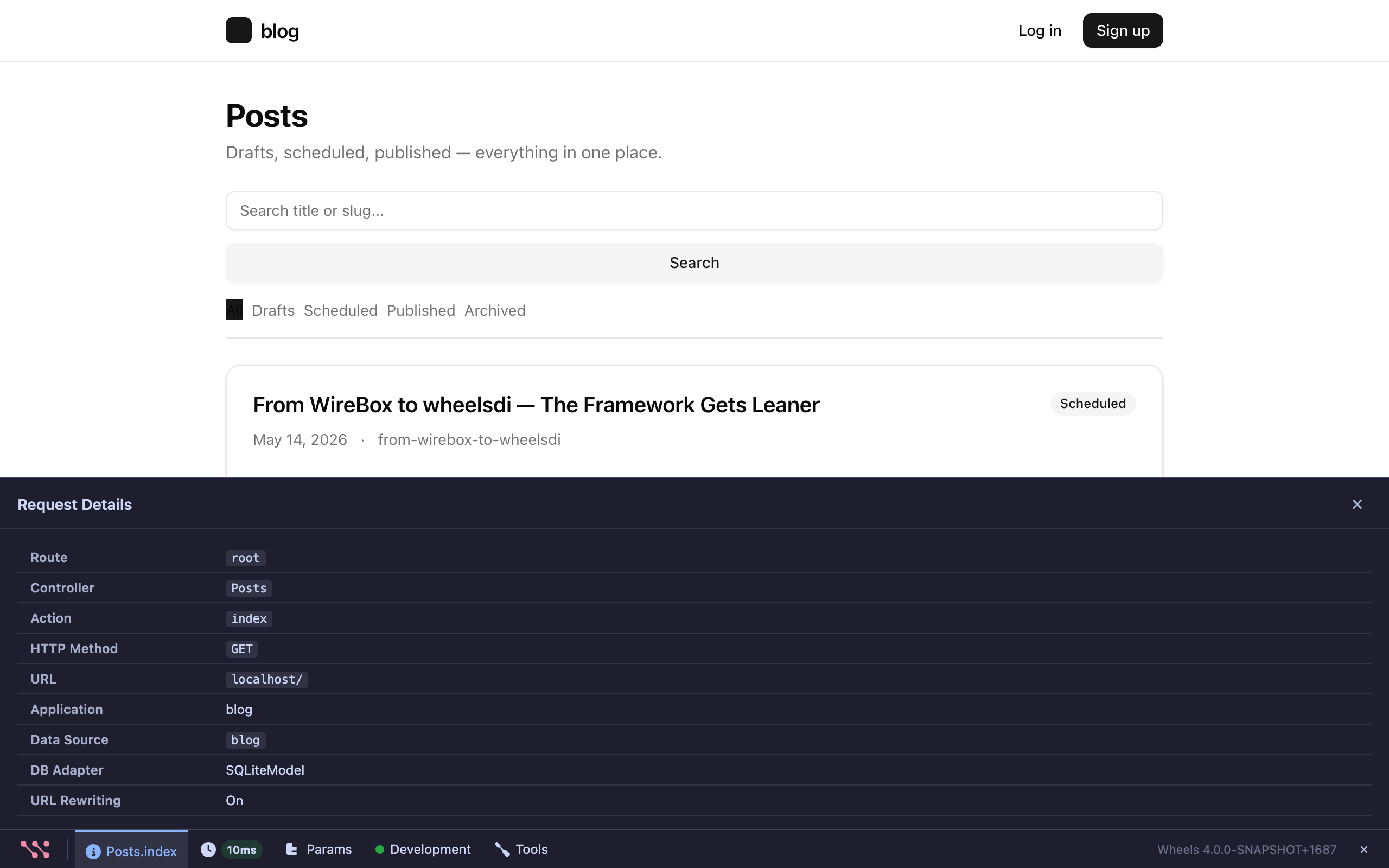Open the Params panel

coord(318,849)
